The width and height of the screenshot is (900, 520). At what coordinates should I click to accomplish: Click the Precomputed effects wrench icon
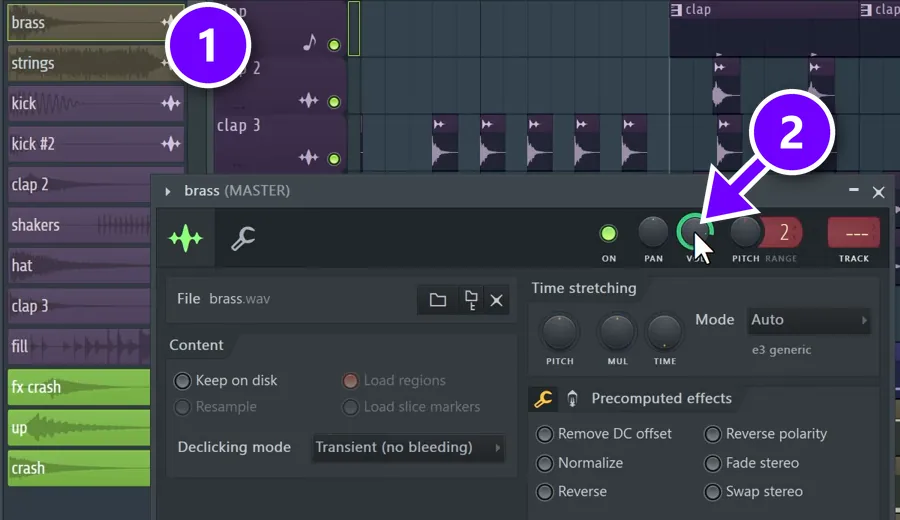pos(543,398)
